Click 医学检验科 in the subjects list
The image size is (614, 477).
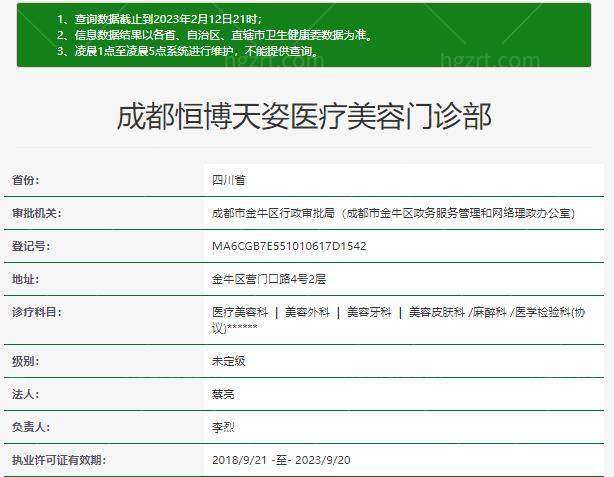tap(542, 312)
